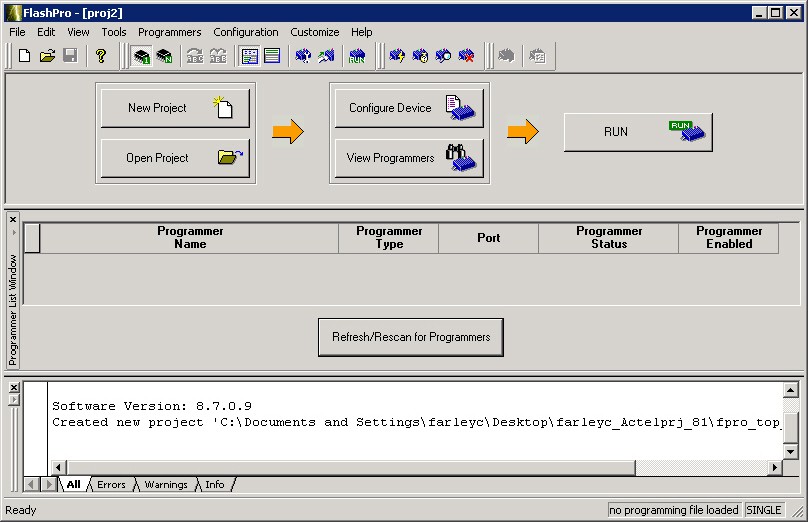This screenshot has width=808, height=522.
Task: Click the first grayed ABC toolbar icon
Action: [195, 56]
